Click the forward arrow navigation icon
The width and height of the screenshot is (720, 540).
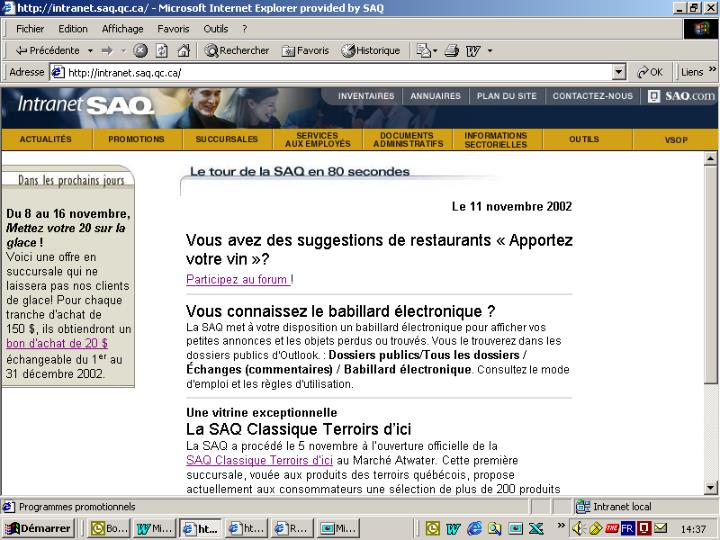tap(107, 51)
